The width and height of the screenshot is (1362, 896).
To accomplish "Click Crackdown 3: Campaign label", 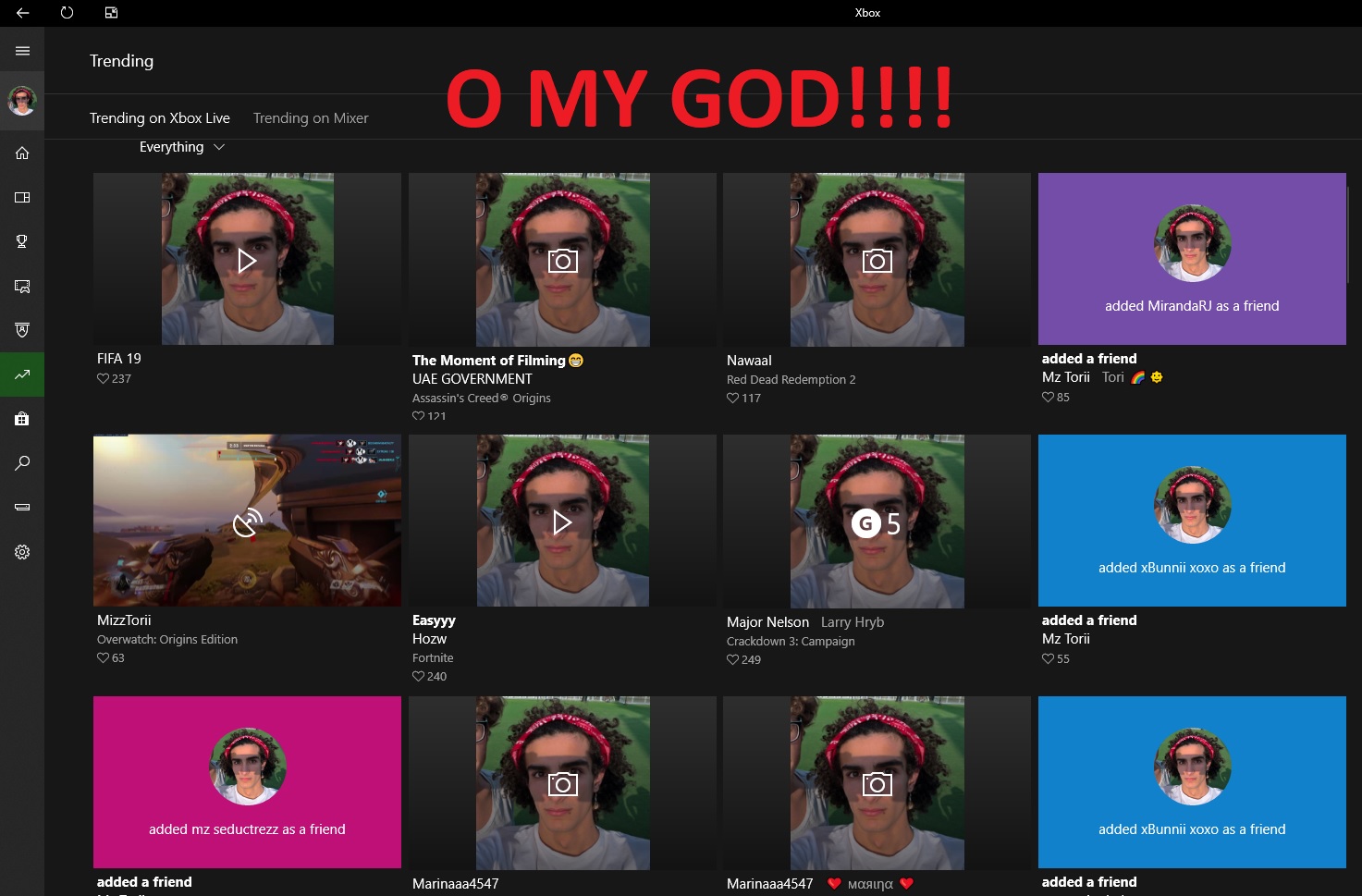I will point(791,641).
